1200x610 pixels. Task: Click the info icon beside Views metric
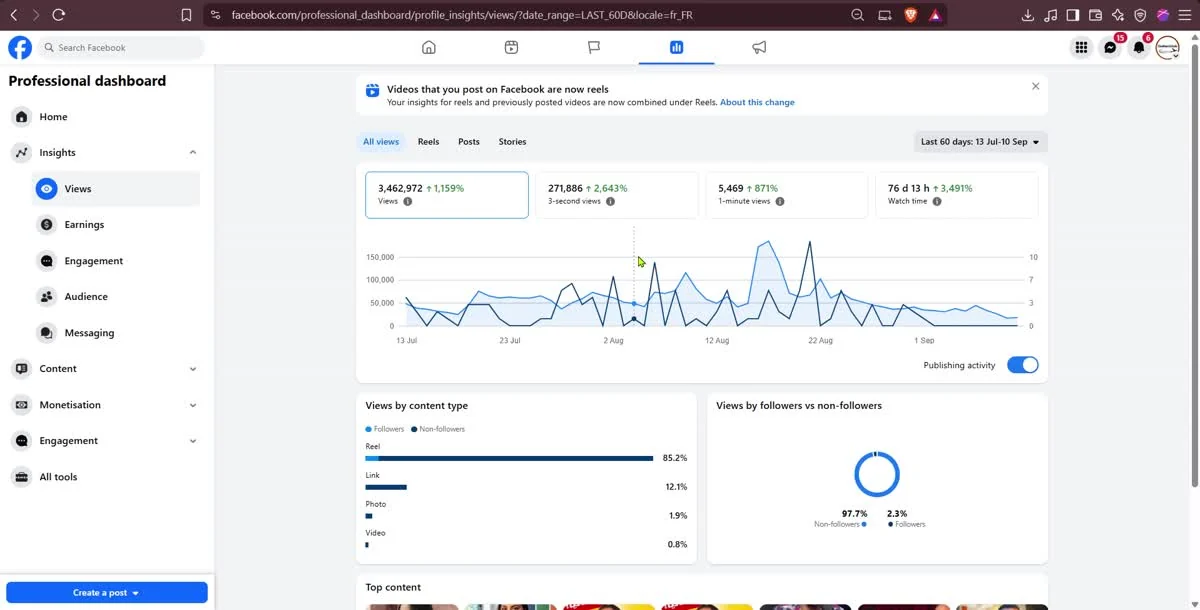point(407,201)
